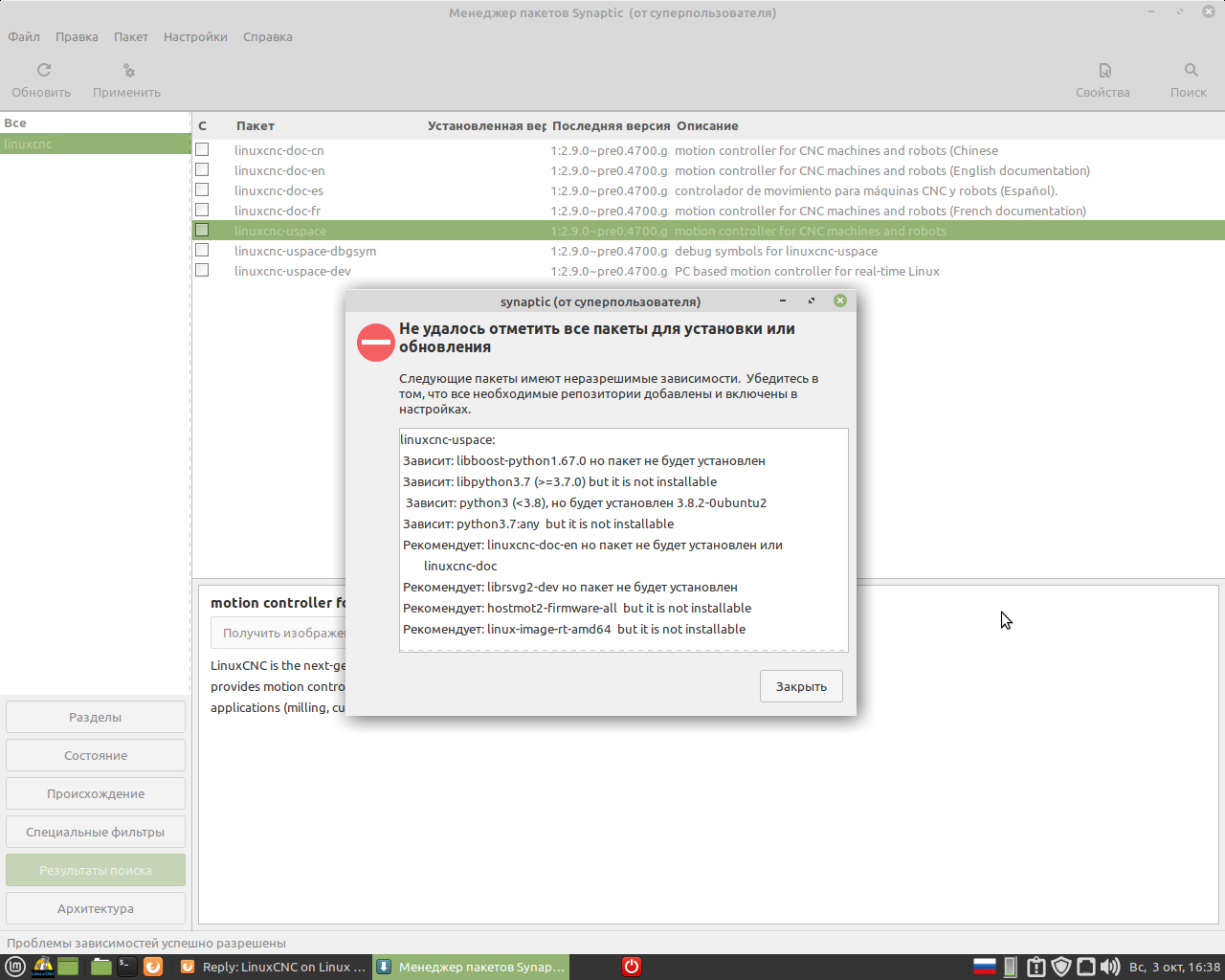Click the Специальные фильтры button

[x=96, y=832]
